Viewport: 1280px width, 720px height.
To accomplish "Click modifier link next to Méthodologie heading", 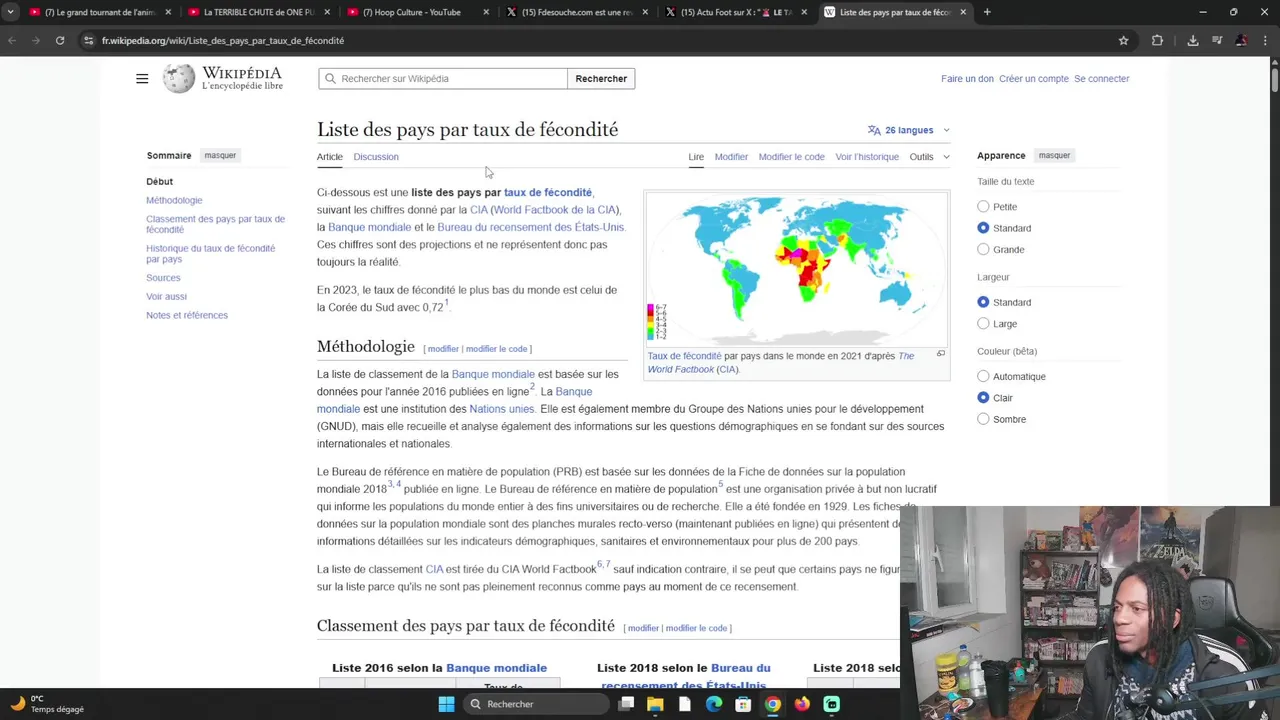I will click(443, 349).
